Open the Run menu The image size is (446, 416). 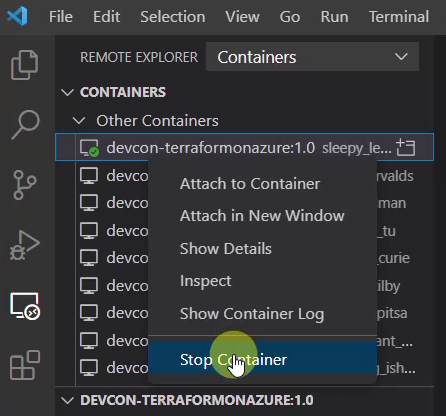(334, 17)
